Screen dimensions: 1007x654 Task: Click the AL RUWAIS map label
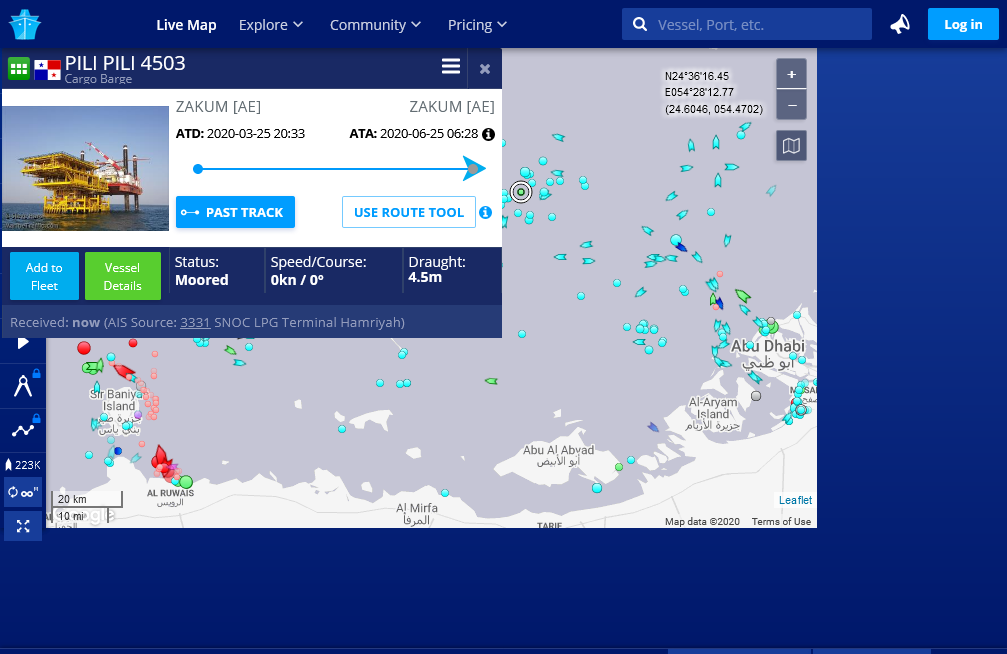[170, 493]
